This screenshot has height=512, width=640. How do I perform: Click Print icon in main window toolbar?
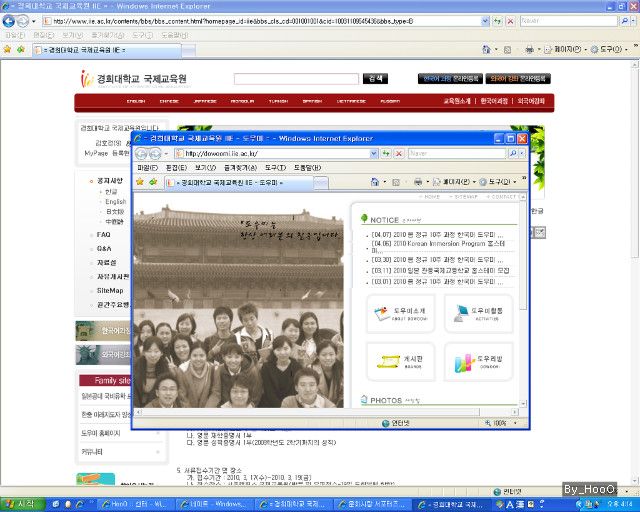click(529, 49)
